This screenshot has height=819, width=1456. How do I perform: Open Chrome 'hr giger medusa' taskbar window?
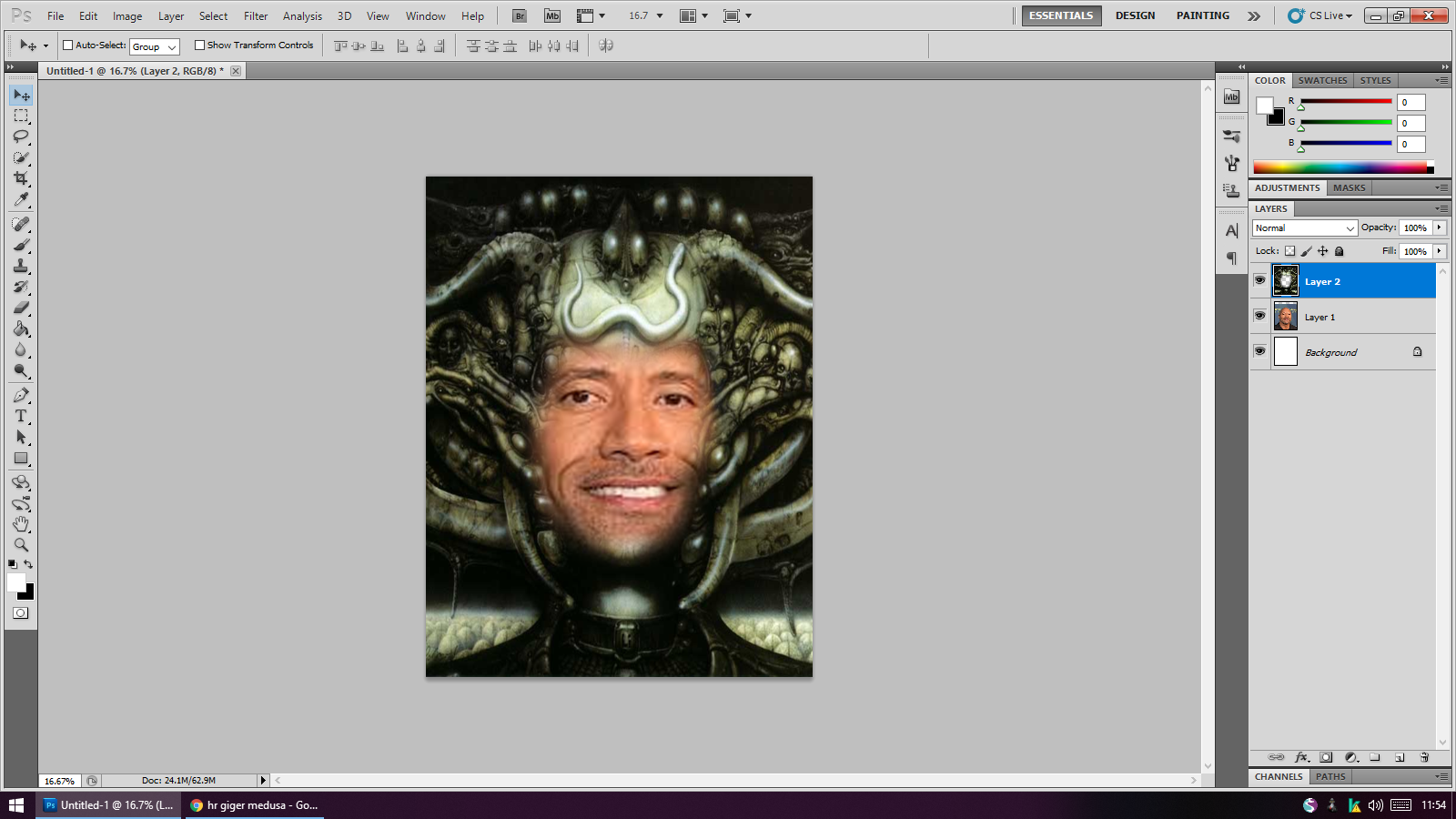click(x=255, y=804)
